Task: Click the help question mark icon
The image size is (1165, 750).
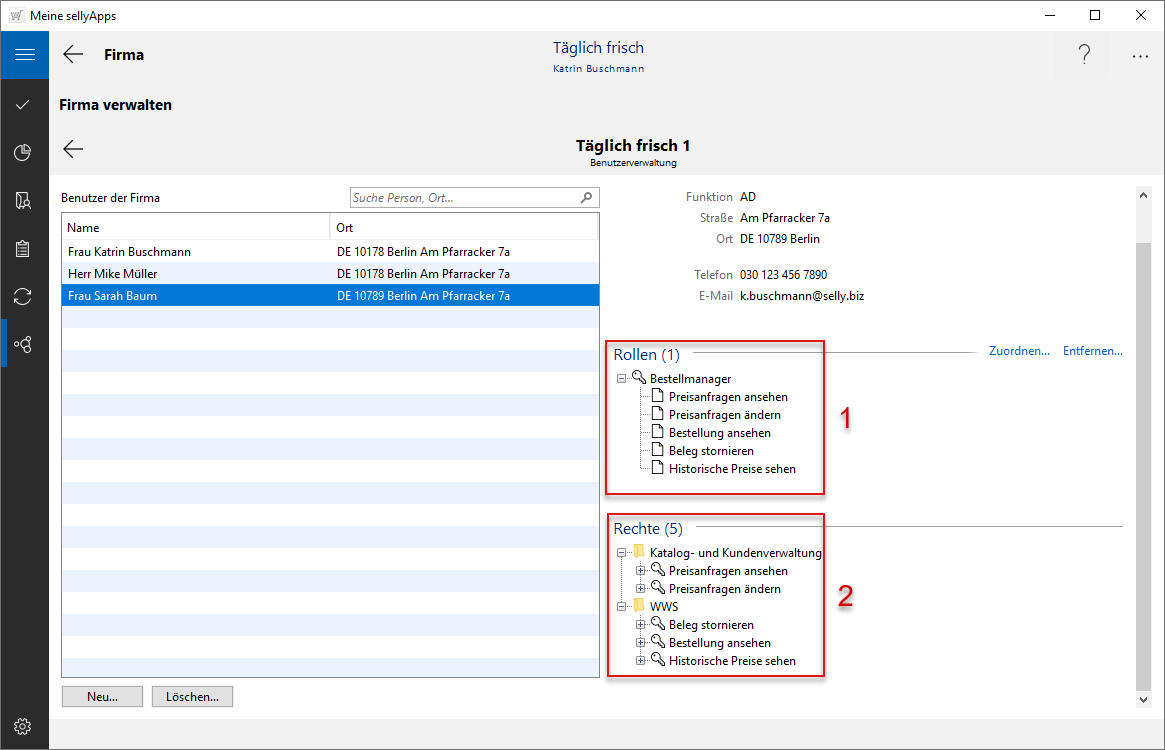Action: pyautogui.click(x=1084, y=56)
